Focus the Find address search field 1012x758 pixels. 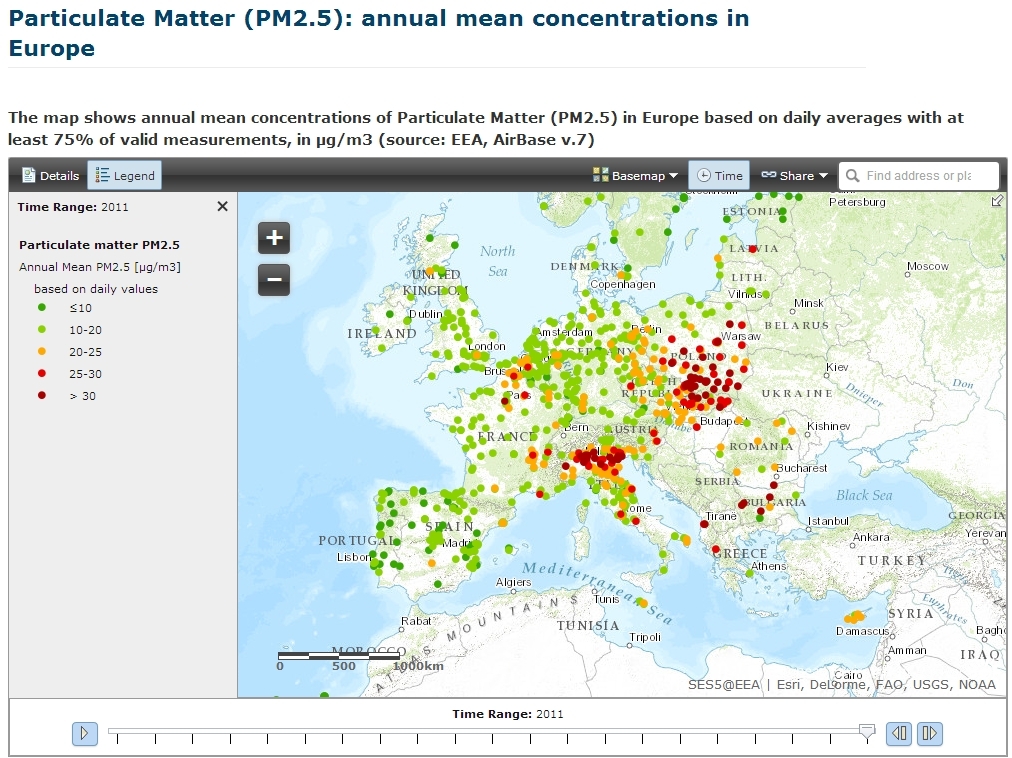point(926,176)
